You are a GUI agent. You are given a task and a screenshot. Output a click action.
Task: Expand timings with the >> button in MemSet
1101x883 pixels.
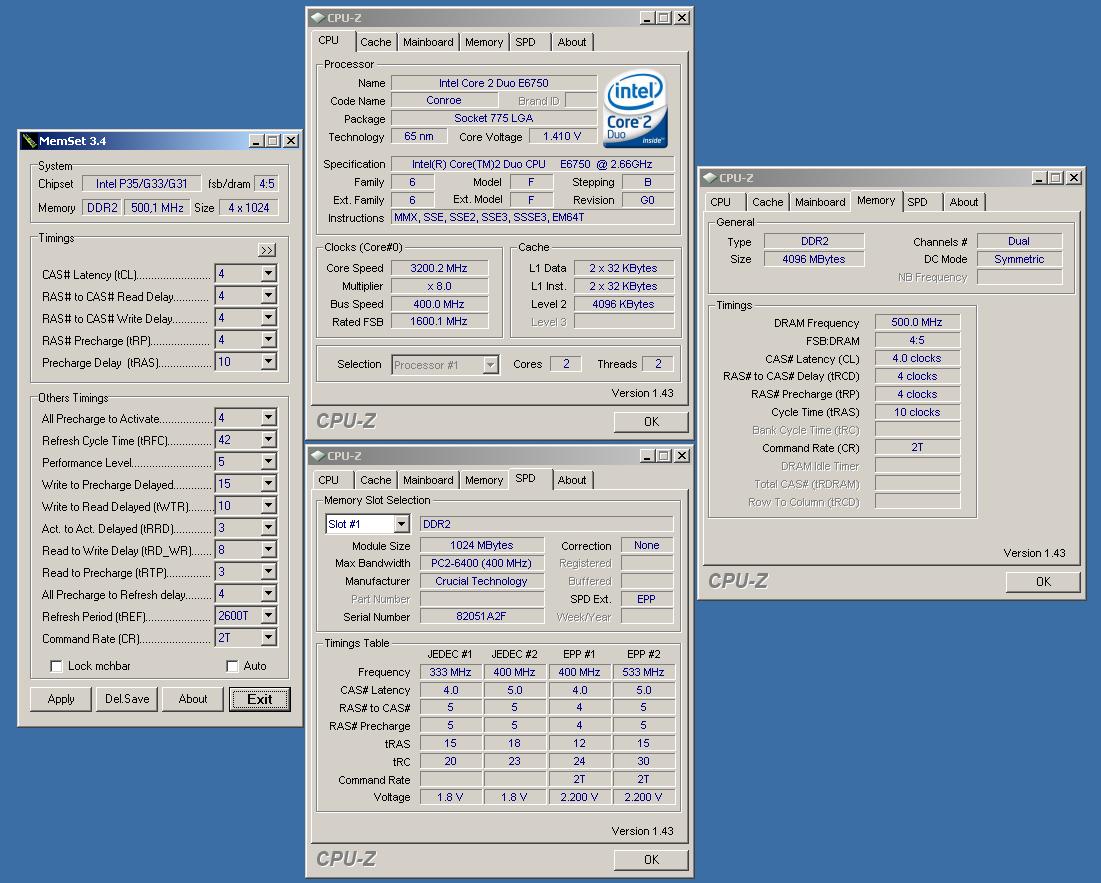(267, 251)
